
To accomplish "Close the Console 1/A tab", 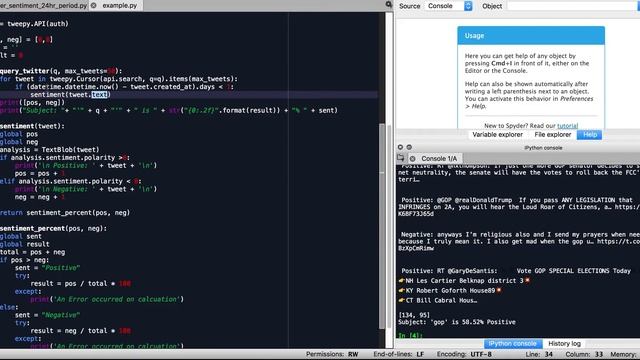I will pyautogui.click(x=413, y=158).
